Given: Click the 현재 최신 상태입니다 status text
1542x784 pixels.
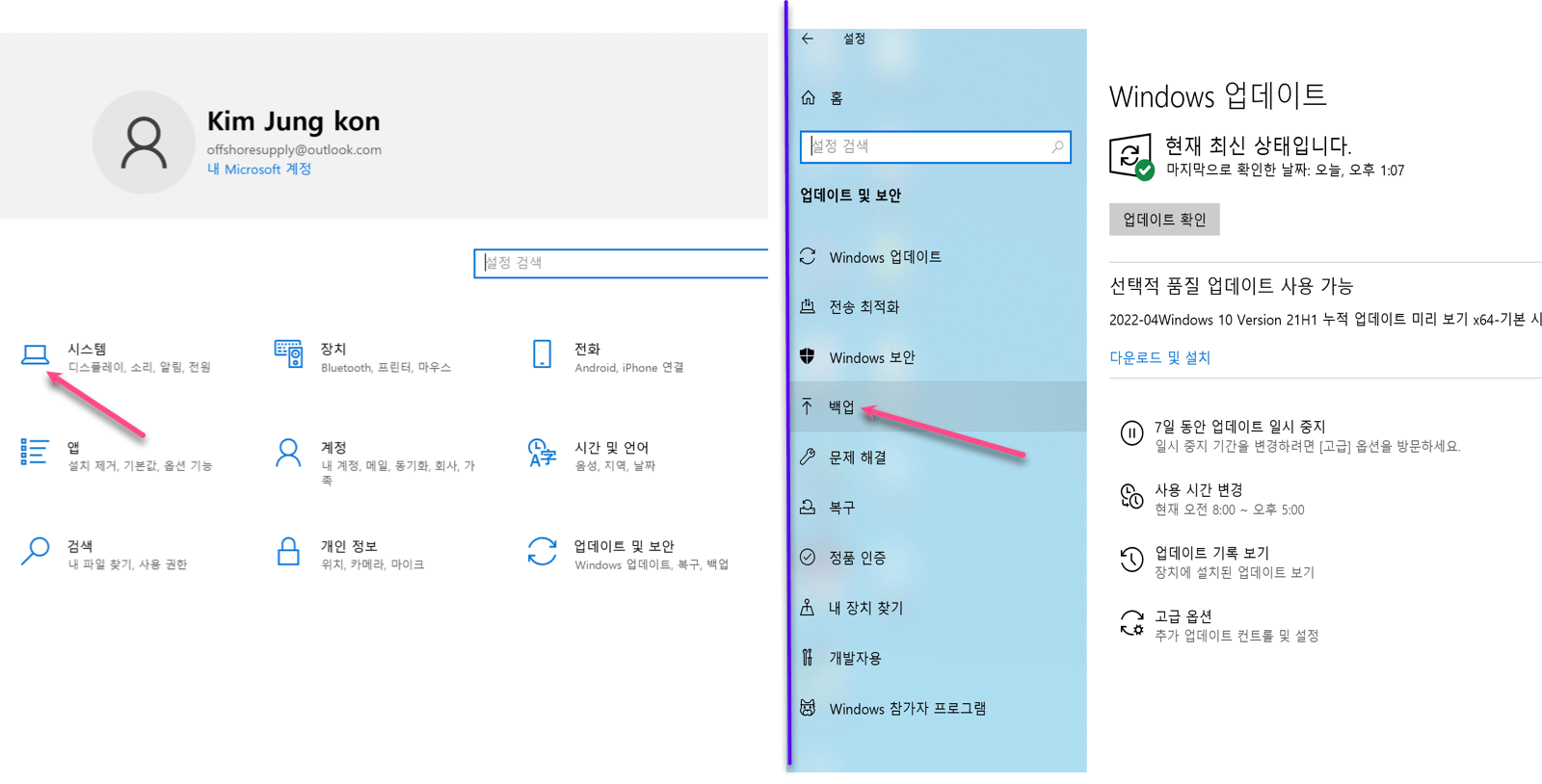Looking at the screenshot, I should (1258, 145).
